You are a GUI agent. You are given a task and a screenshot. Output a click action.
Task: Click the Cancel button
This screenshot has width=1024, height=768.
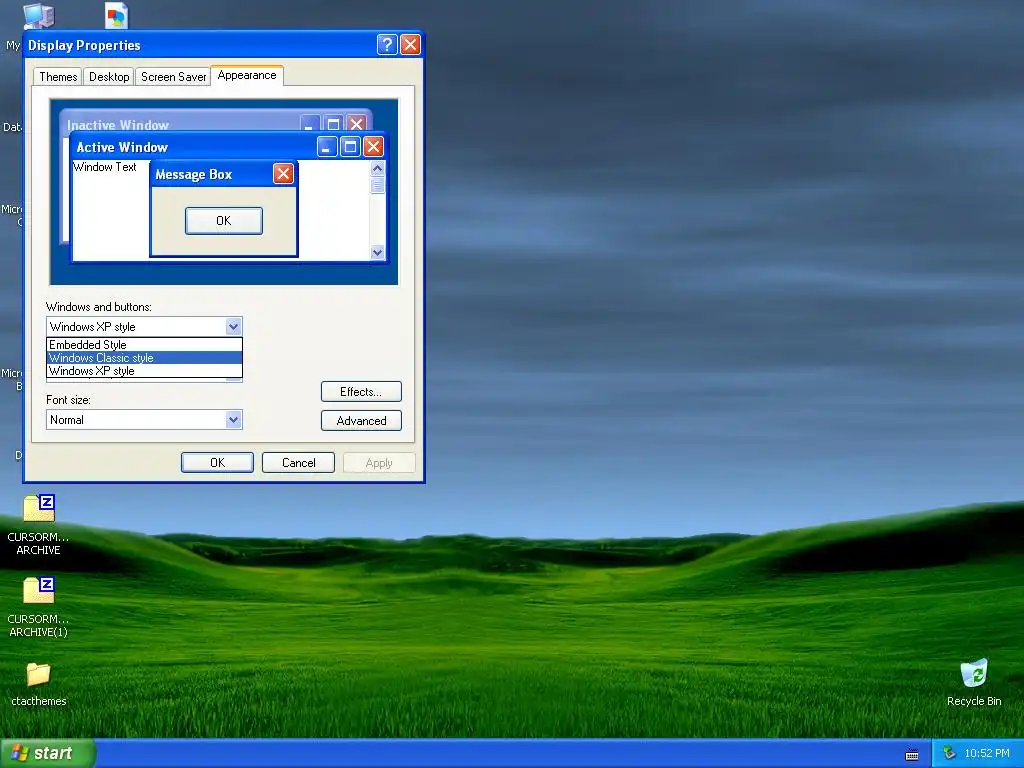point(298,462)
